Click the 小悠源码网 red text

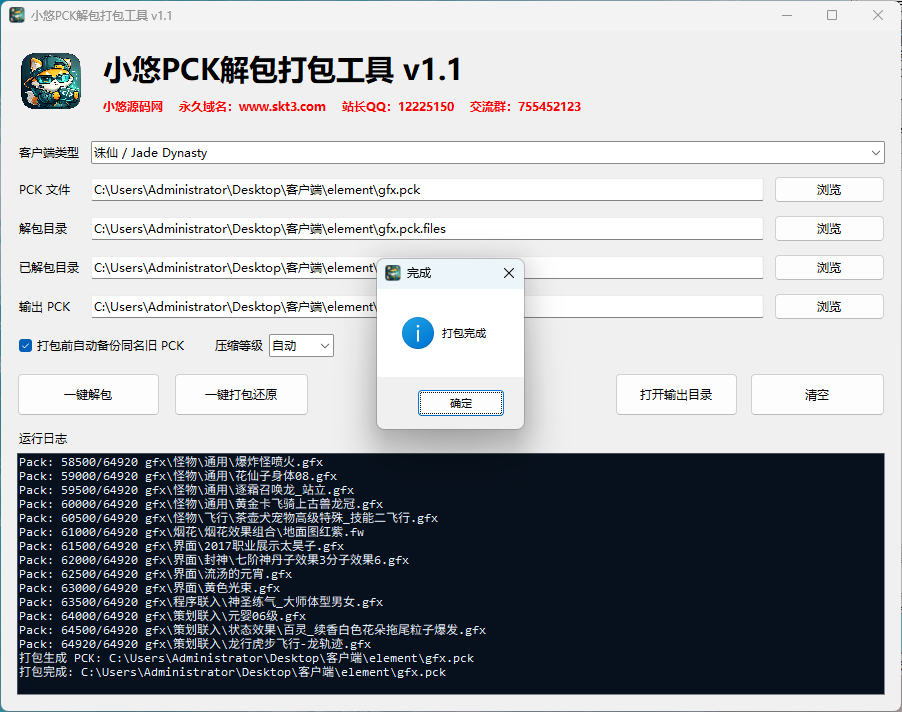[x=133, y=106]
